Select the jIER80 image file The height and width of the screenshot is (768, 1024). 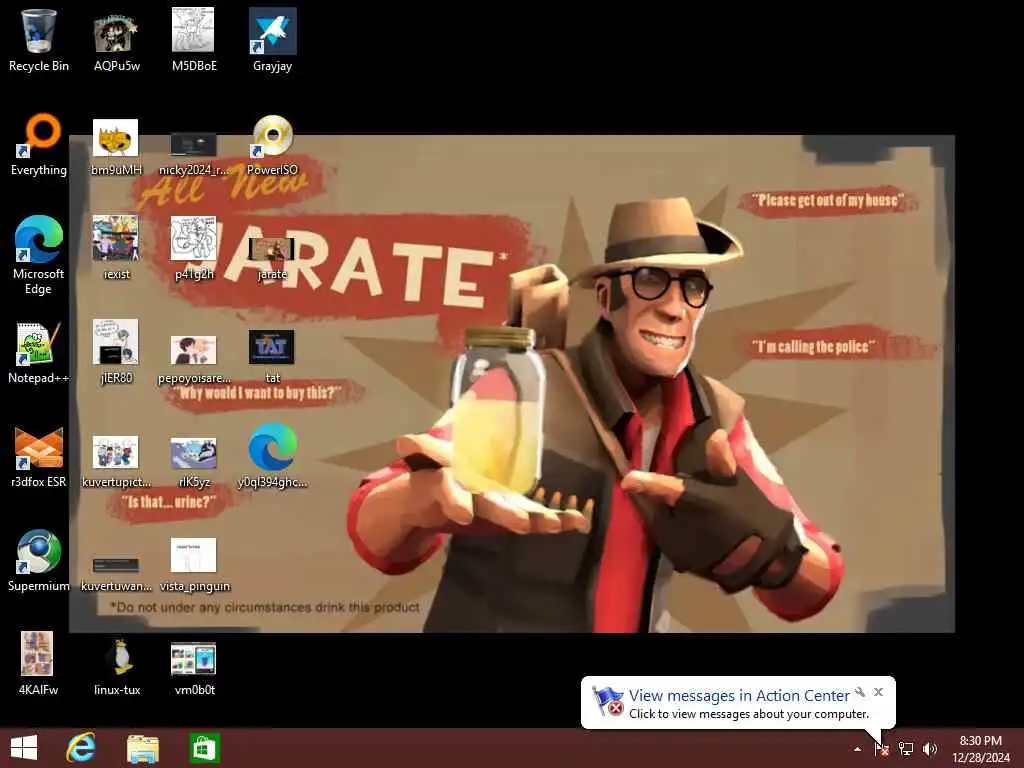(116, 351)
